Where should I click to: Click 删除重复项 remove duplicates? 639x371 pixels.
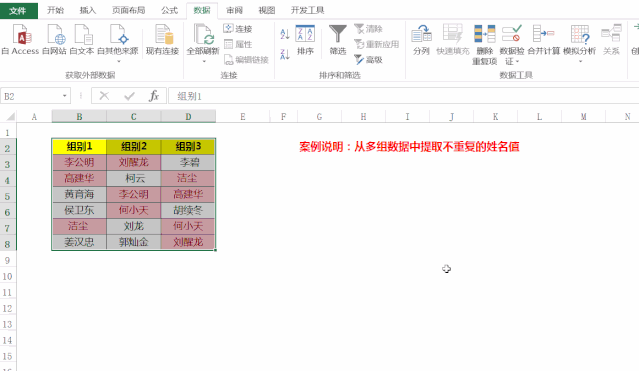coord(485,45)
